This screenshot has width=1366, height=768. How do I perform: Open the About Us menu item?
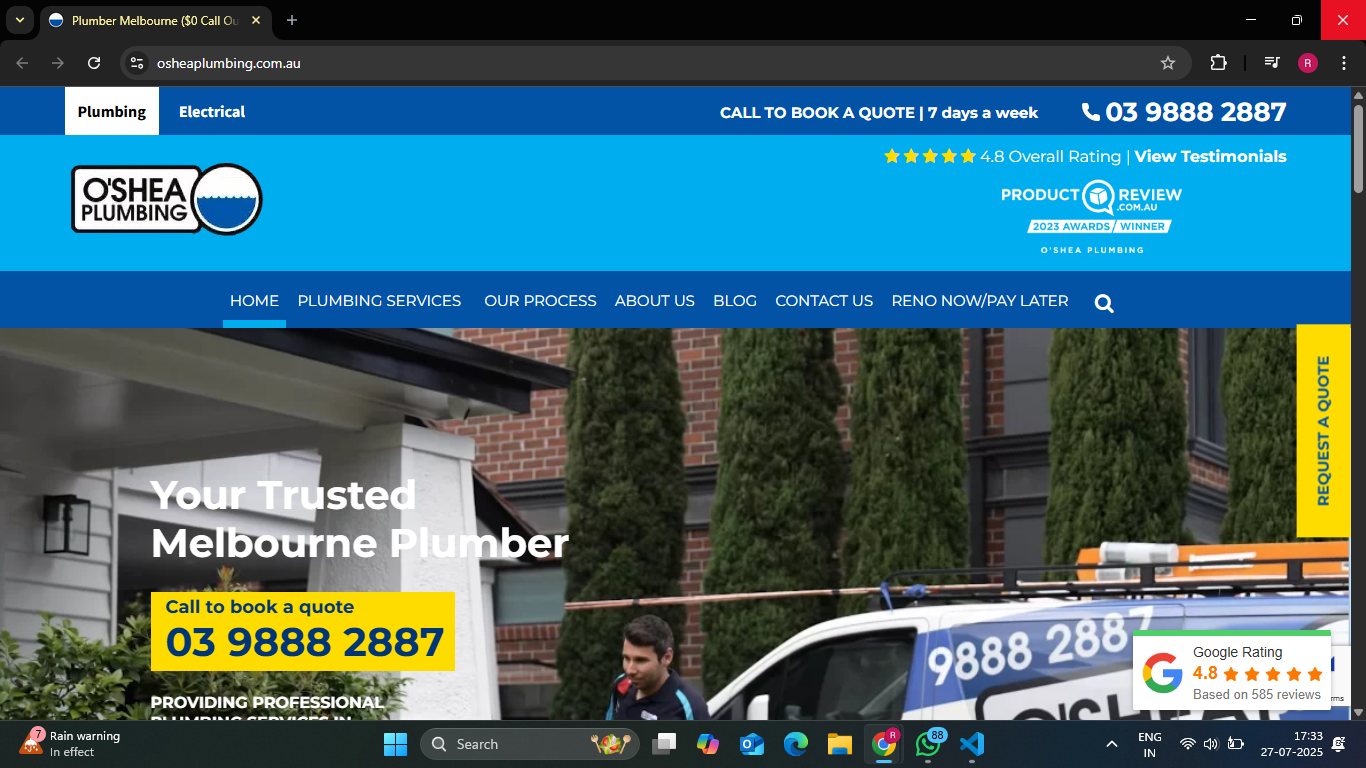pyautogui.click(x=654, y=301)
